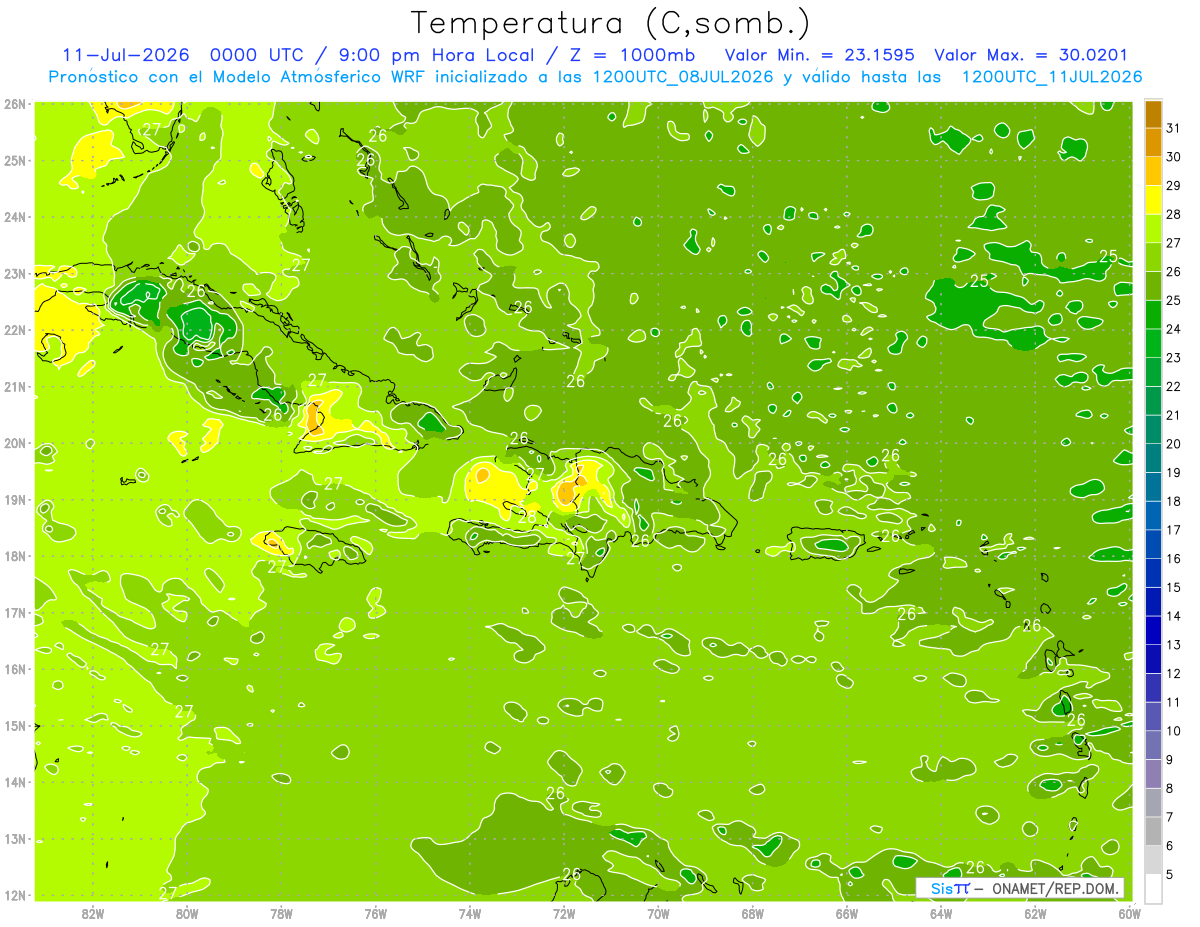Click the 18N latitude axis label
The width and height of the screenshot is (1200, 927).
pyautogui.click(x=14, y=556)
